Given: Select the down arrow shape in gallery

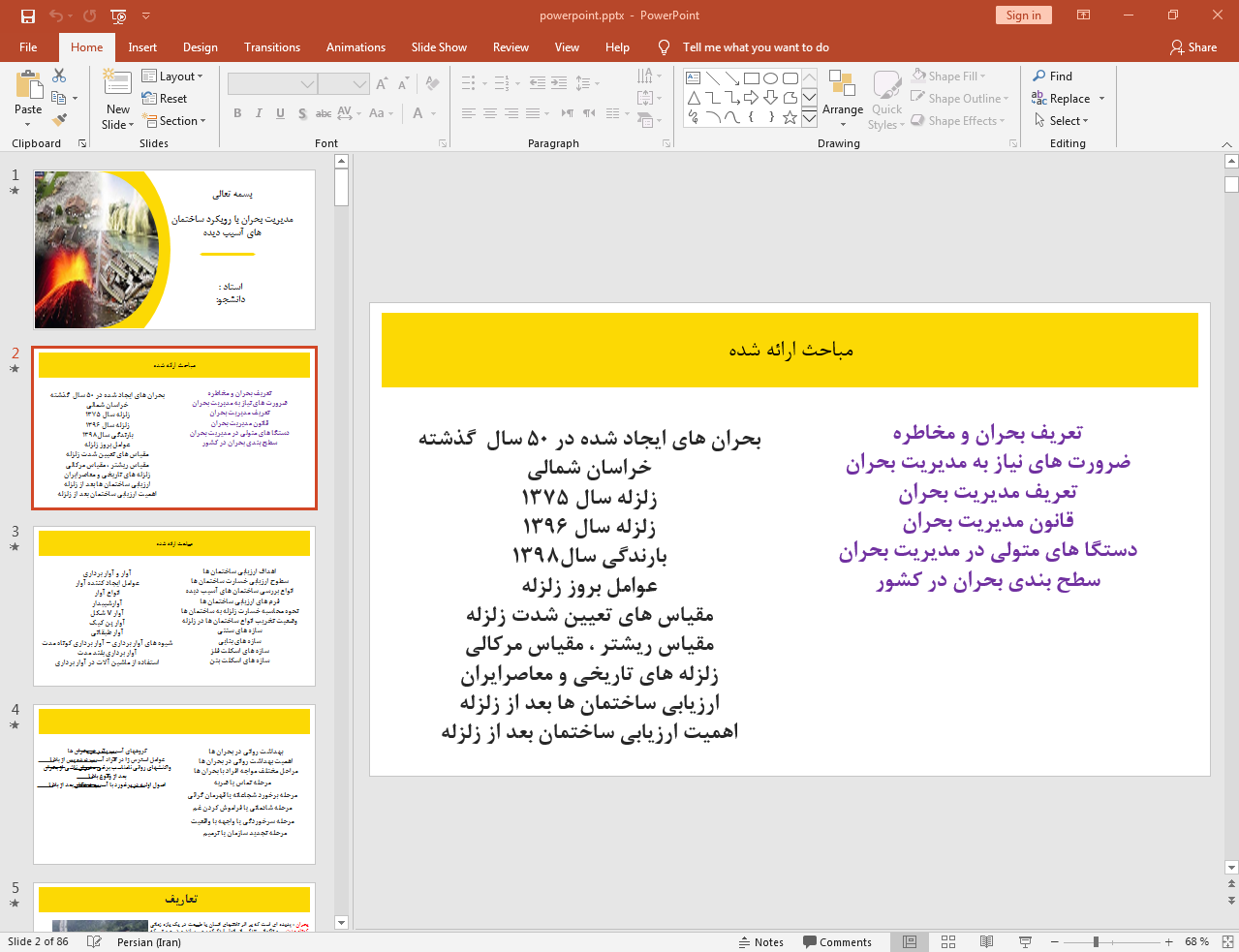Looking at the screenshot, I should [771, 98].
